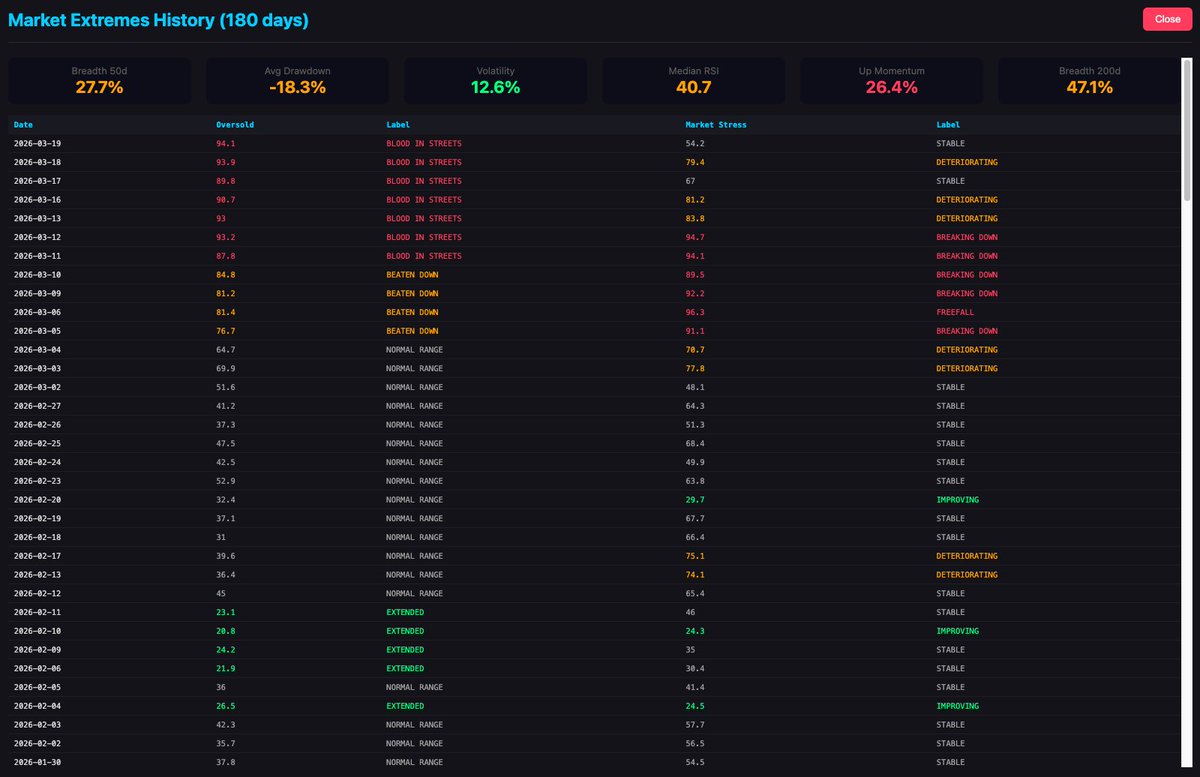This screenshot has width=1200, height=777.
Task: Click oversold value 26.5
Action: coord(225,706)
